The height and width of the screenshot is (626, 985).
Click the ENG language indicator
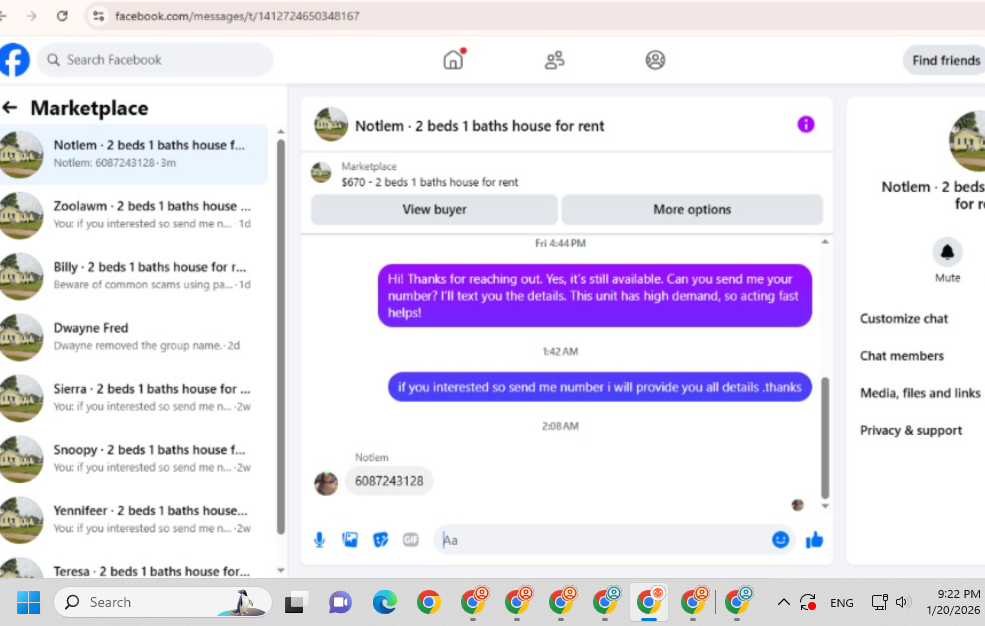click(841, 603)
